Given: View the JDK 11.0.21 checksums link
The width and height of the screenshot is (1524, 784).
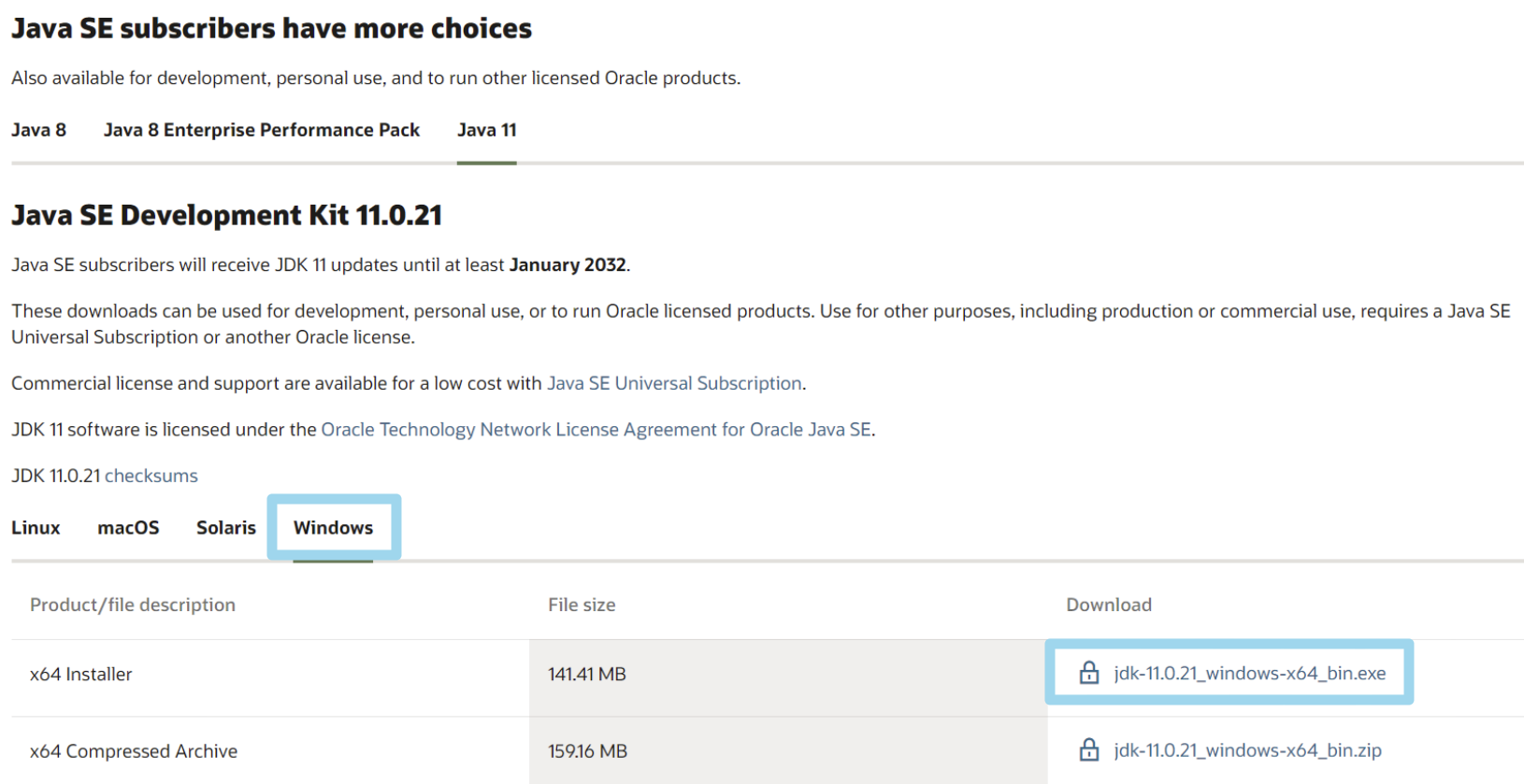Looking at the screenshot, I should point(151,476).
